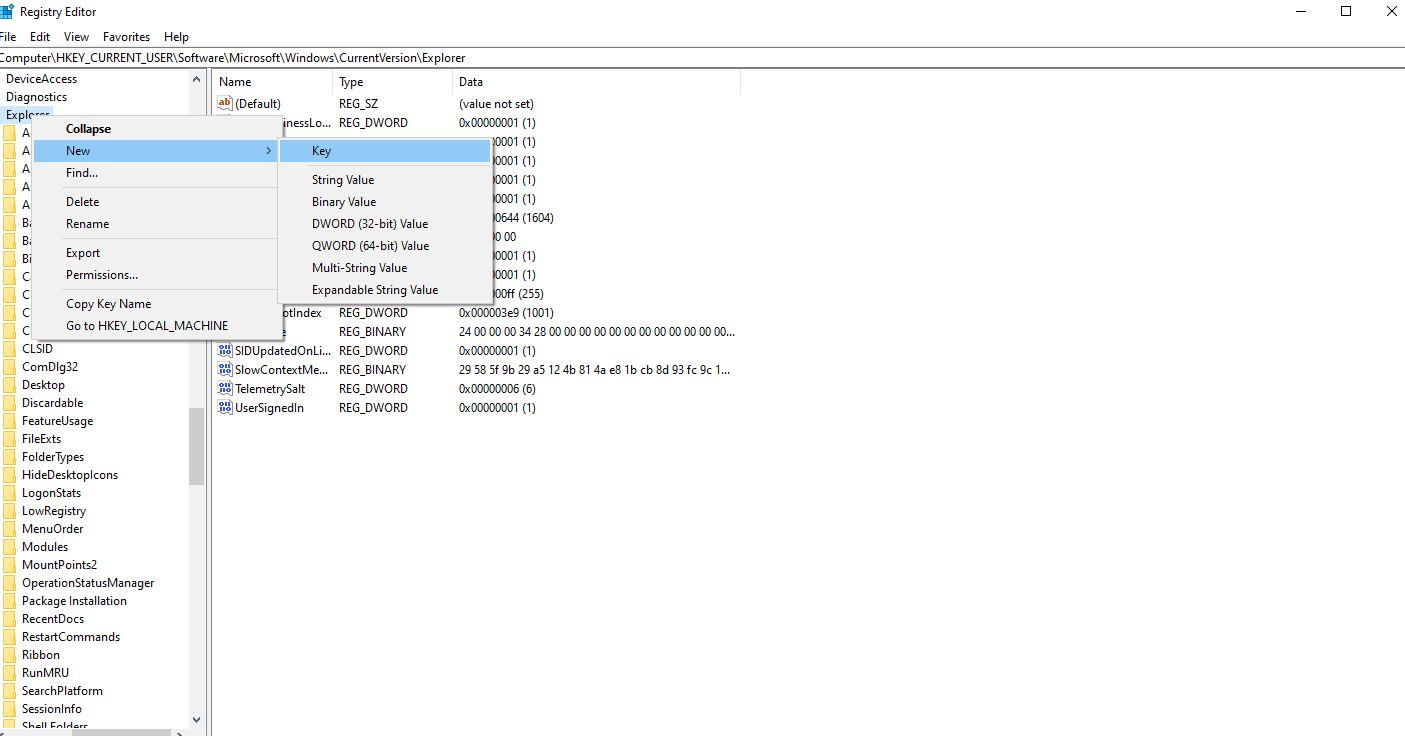This screenshot has height=736, width=1405.
Task: Click the folder icon next to HideDesktopIcons
Action: click(x=11, y=474)
